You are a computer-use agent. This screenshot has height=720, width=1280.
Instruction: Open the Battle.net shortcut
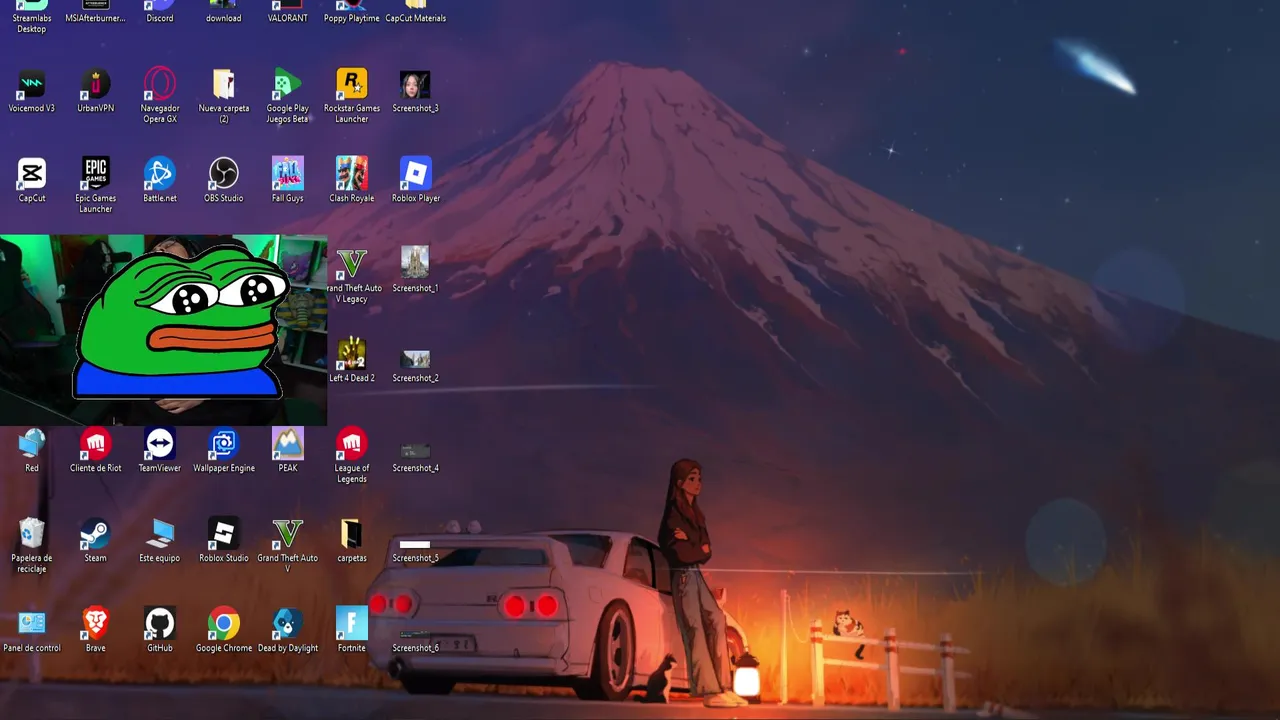pyautogui.click(x=160, y=181)
